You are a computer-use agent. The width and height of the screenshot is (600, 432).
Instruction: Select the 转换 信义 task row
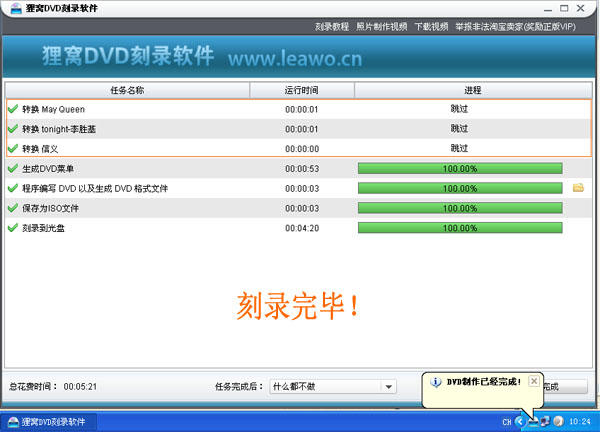click(299, 148)
